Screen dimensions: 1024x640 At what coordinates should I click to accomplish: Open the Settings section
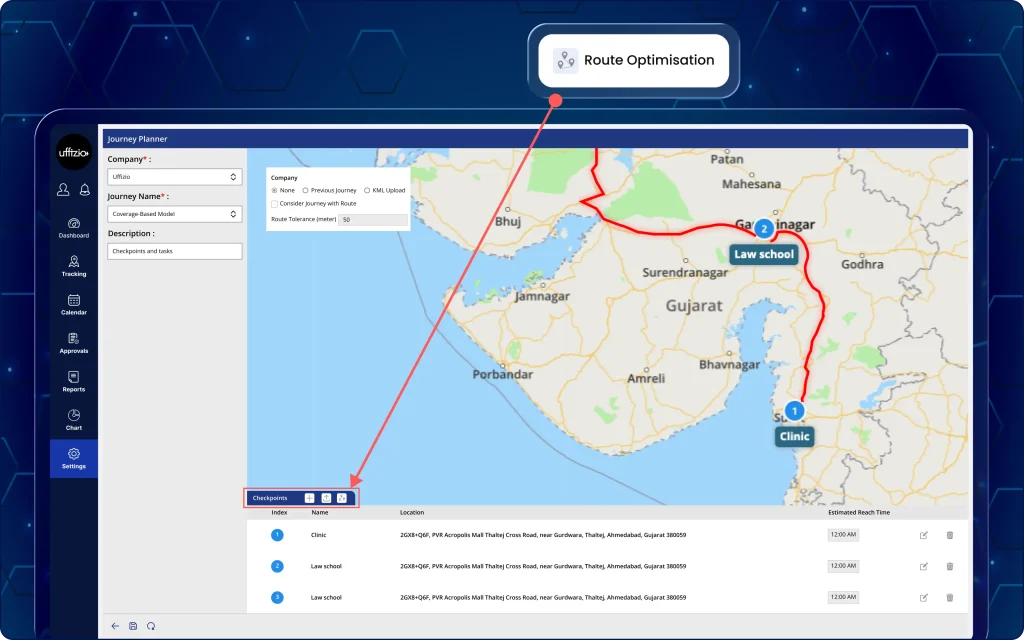pyautogui.click(x=74, y=458)
